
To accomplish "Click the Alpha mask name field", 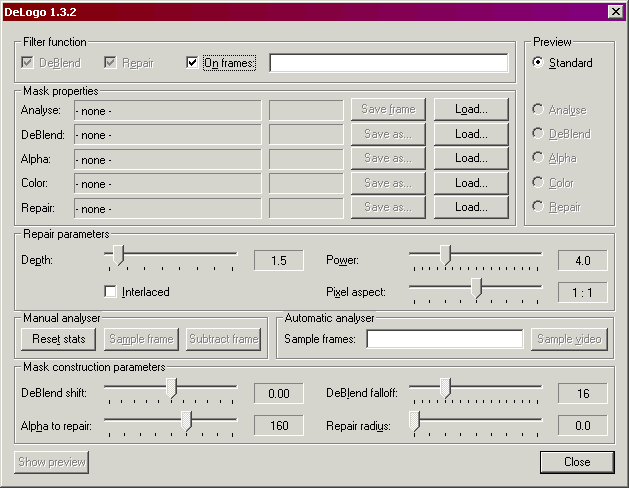I will point(168,159).
